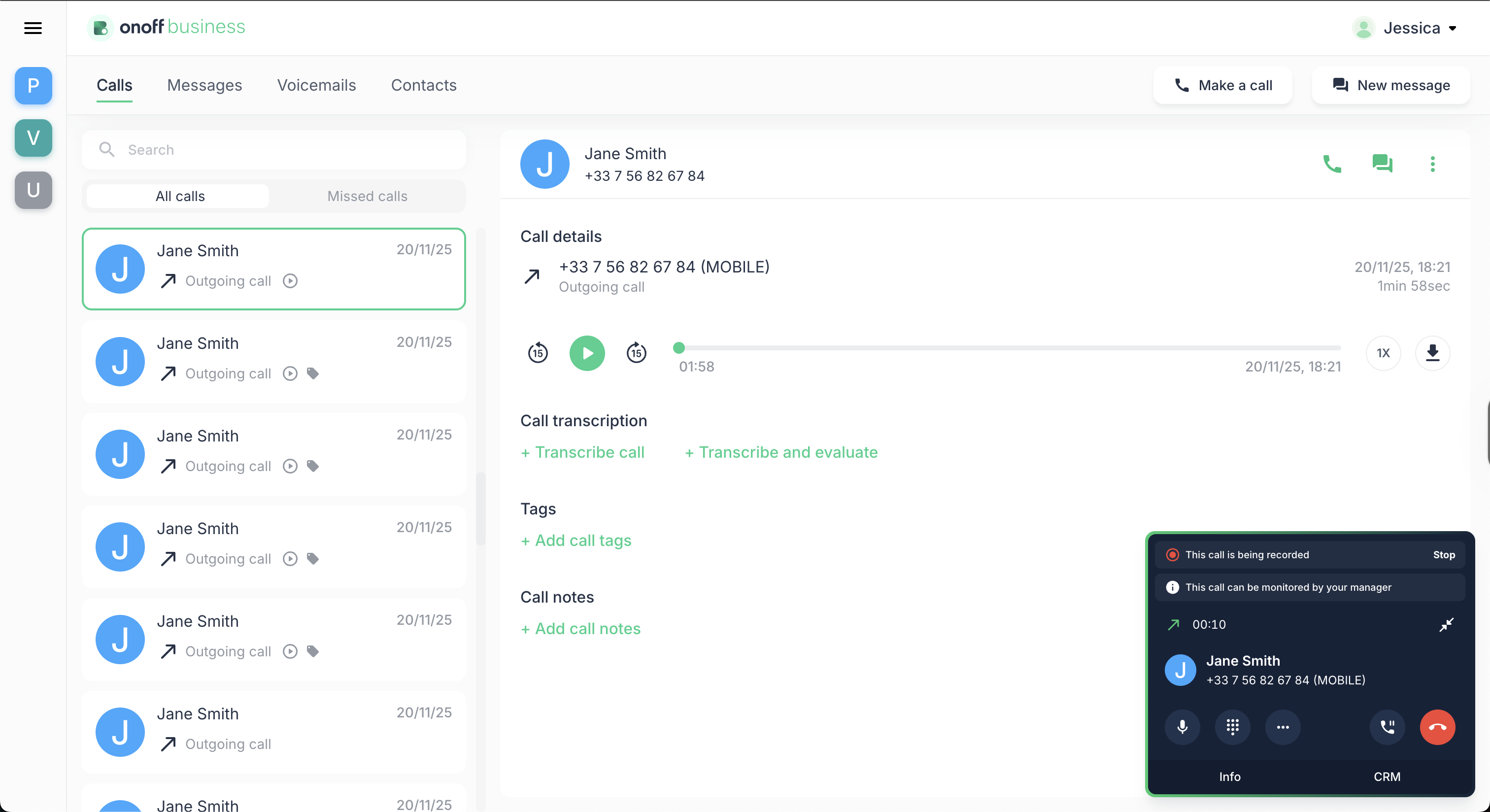Screen dimensions: 1490x812
Task: Switch to the Voicemails tab
Action: [x=316, y=85]
